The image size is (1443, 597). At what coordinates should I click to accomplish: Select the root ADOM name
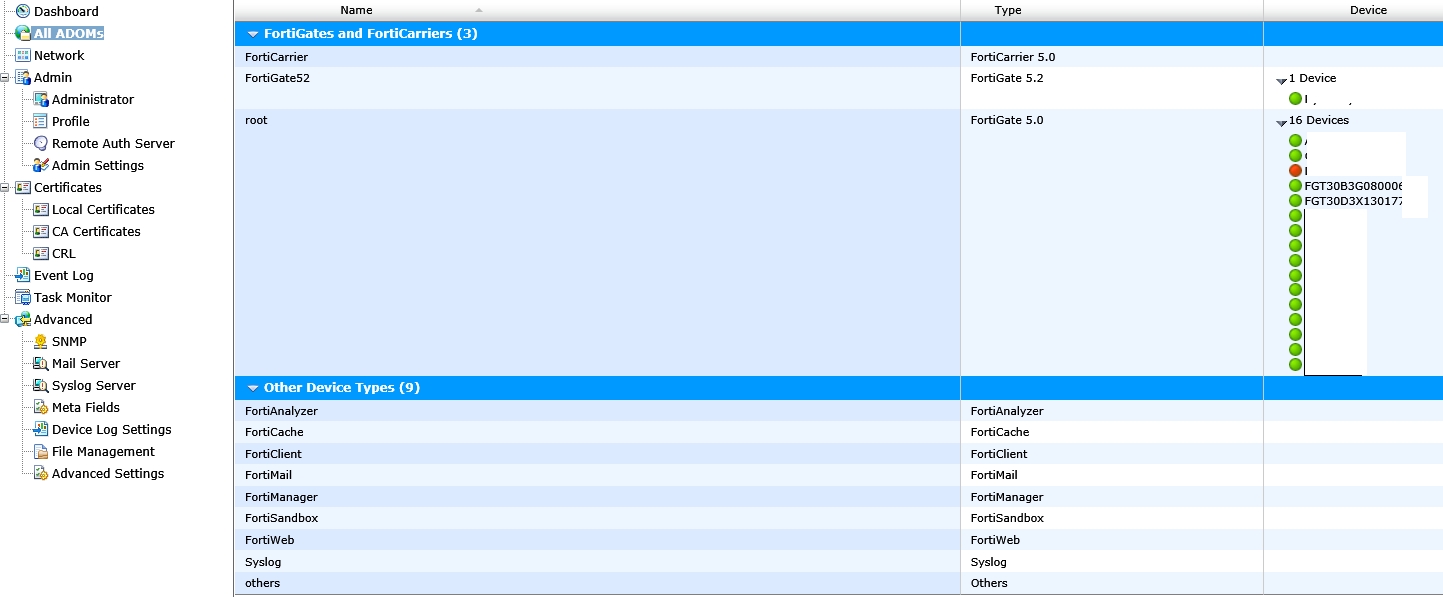256,120
